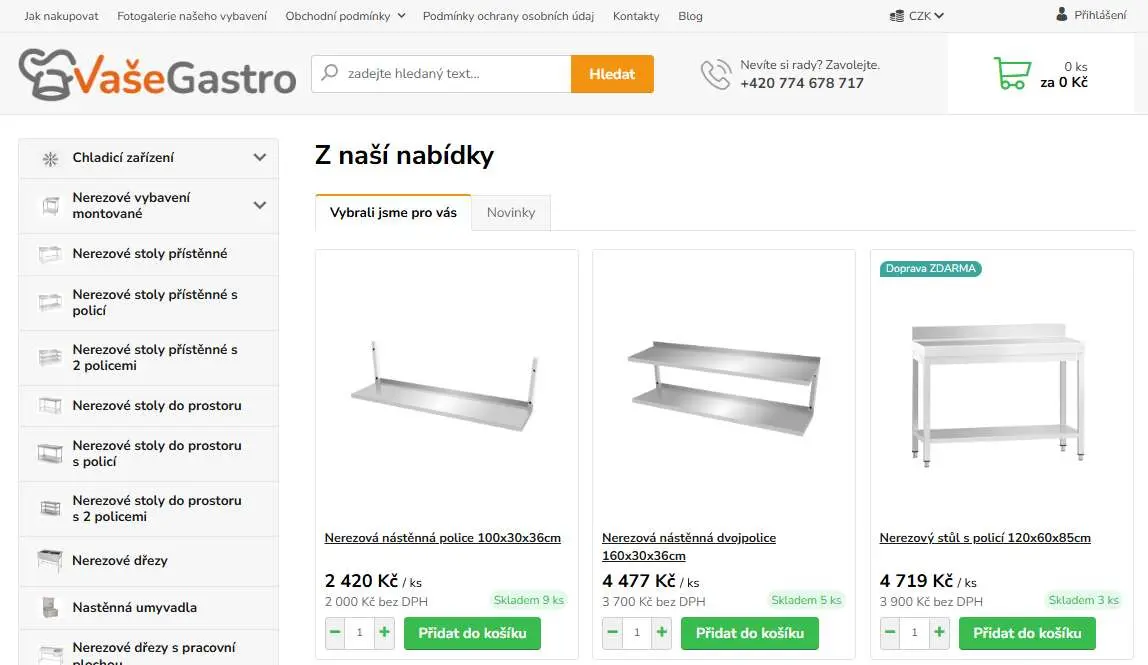
Task: Select the Nastěnná umyvadla category icon
Action: (x=49, y=607)
